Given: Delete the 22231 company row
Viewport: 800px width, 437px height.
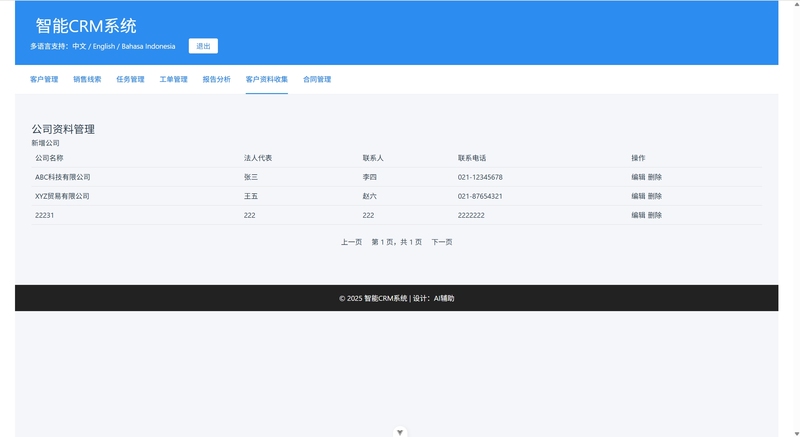Looking at the screenshot, I should 655,215.
